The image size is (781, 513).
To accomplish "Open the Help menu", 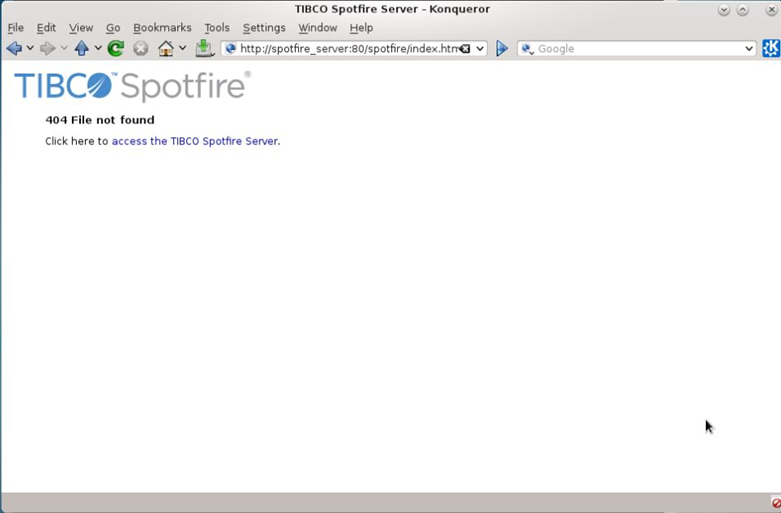I will point(361,28).
